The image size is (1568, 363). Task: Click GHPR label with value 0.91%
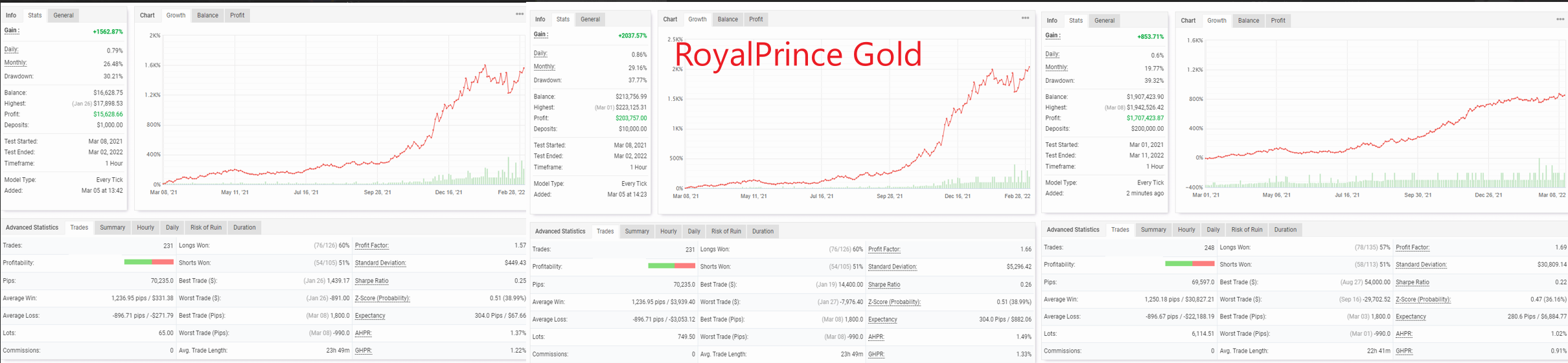click(1404, 351)
